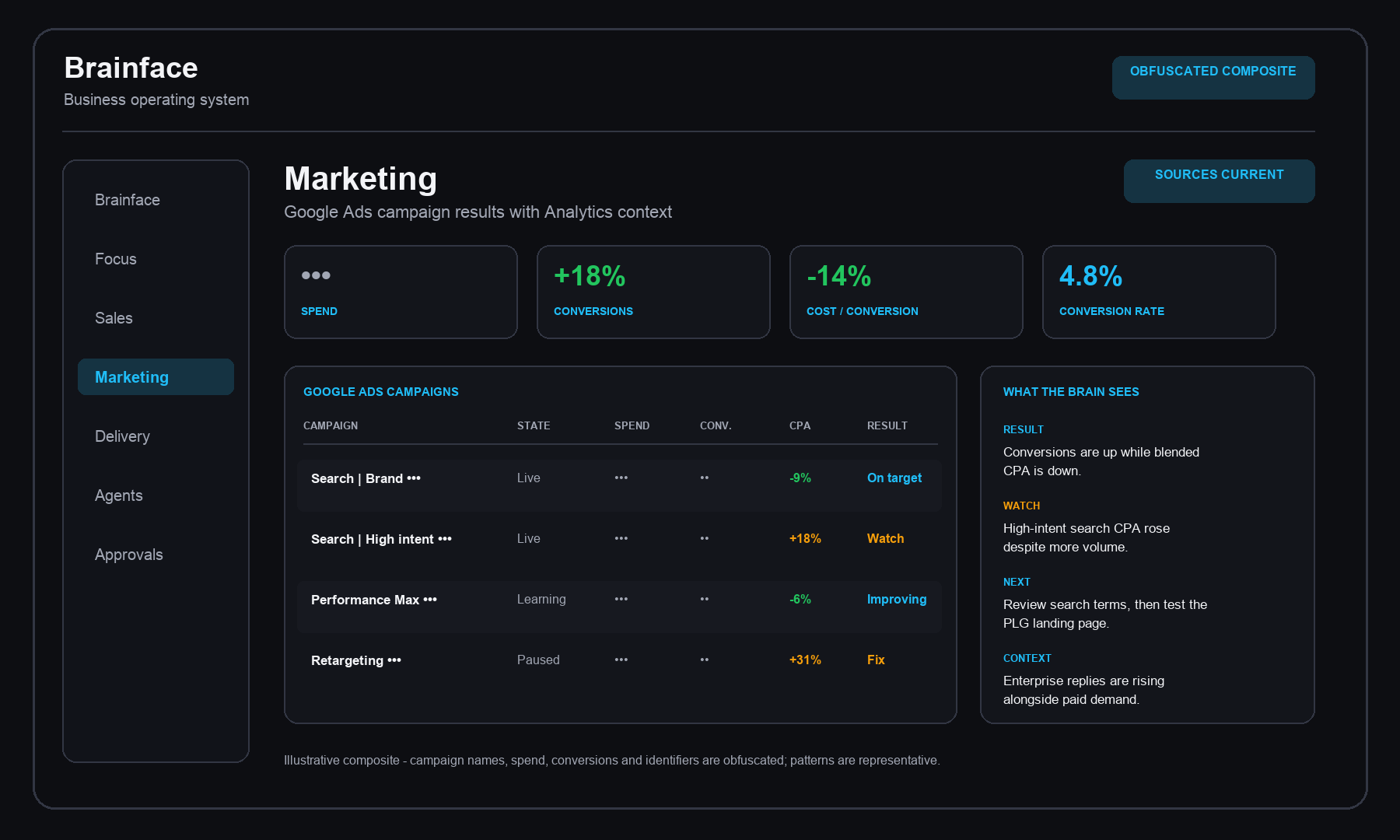Click the Obfuscated Composite badge
Viewport: 1400px width, 840px height.
pyautogui.click(x=1213, y=77)
